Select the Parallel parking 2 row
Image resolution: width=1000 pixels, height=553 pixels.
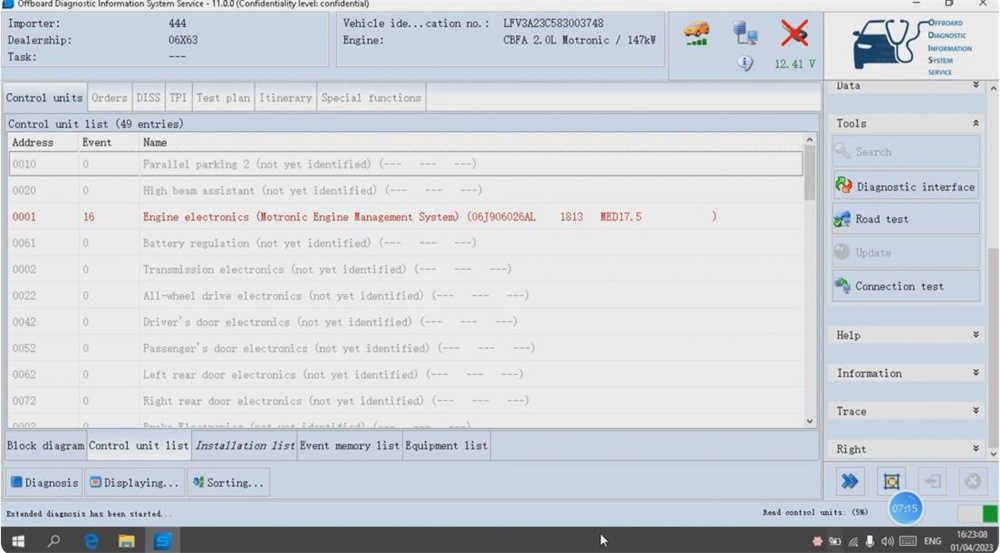click(406, 164)
